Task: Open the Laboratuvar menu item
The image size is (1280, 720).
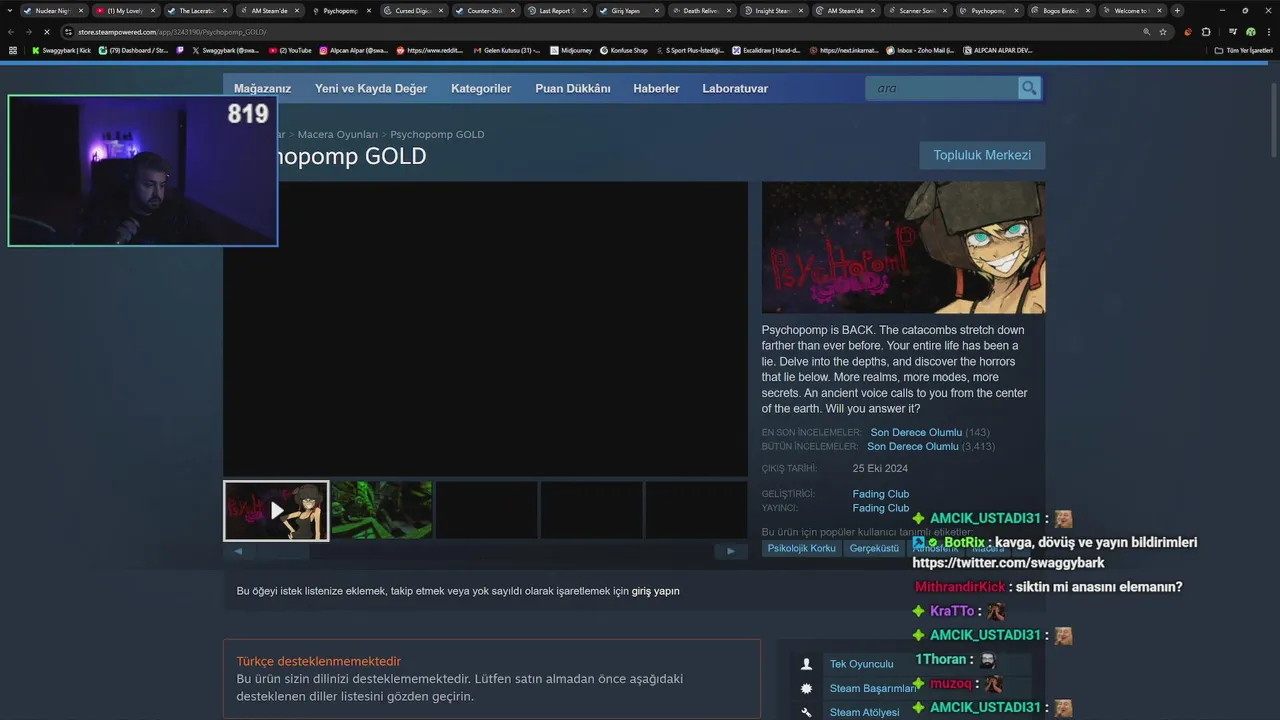Action: (735, 88)
